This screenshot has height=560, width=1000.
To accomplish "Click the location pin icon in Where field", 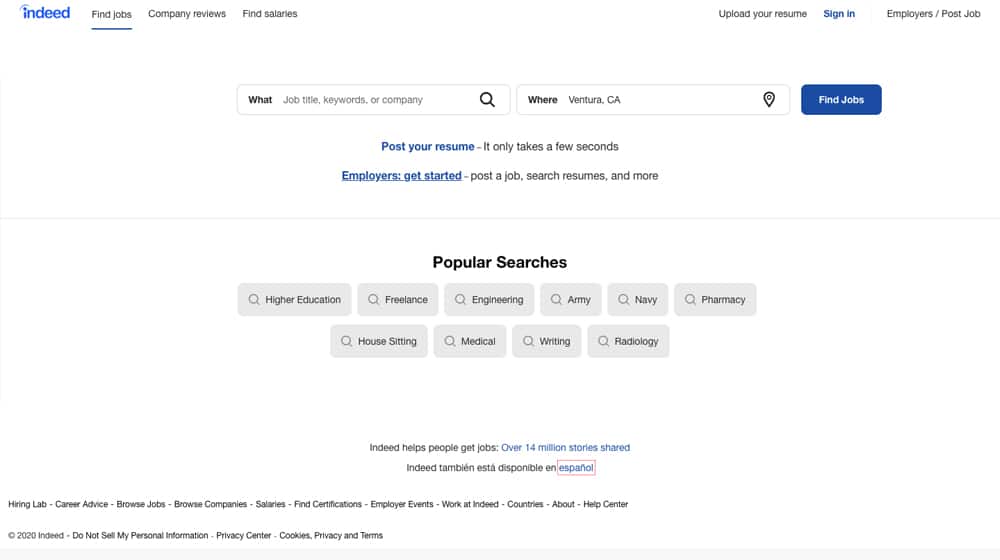I will tap(769, 99).
